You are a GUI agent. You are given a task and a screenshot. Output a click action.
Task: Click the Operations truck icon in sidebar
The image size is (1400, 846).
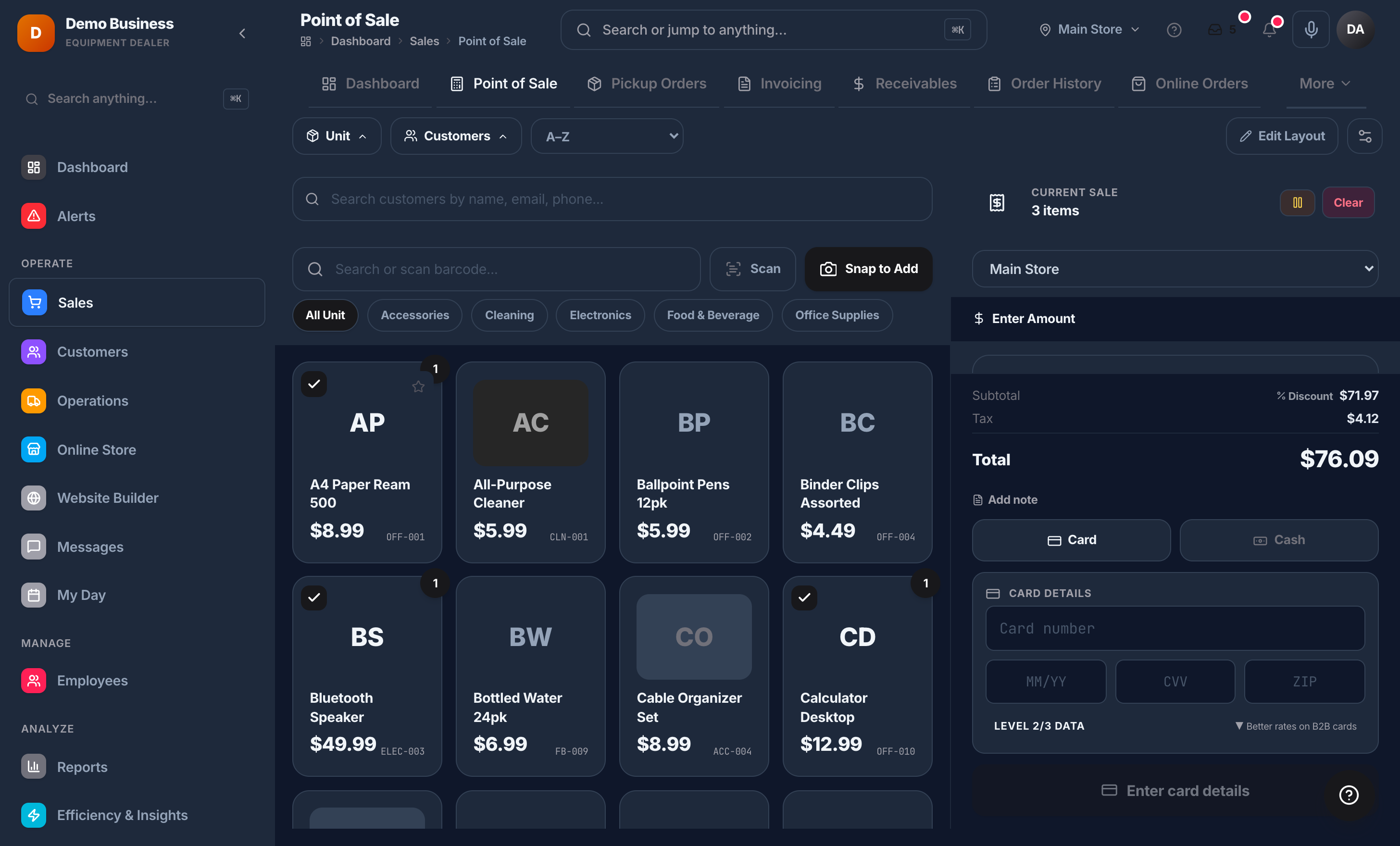click(34, 400)
